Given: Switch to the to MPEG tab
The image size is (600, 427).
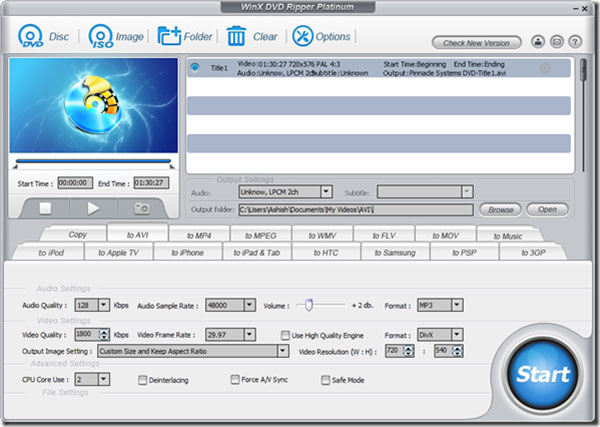Looking at the screenshot, I should coord(261,235).
